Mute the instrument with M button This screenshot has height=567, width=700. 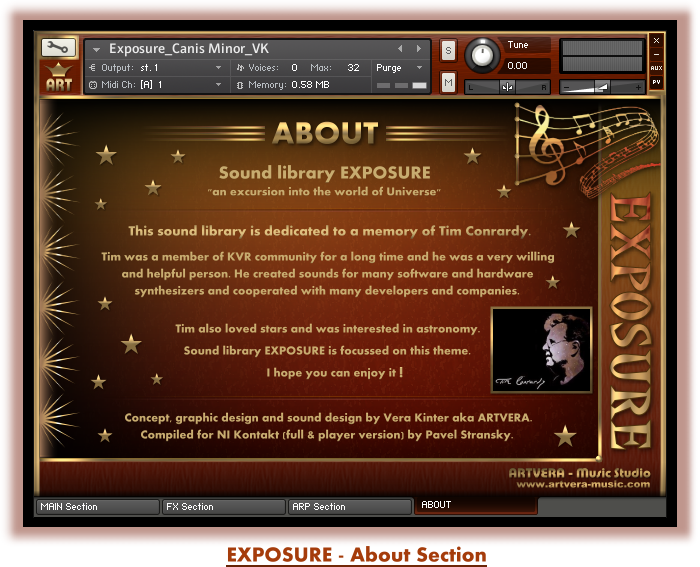448,81
